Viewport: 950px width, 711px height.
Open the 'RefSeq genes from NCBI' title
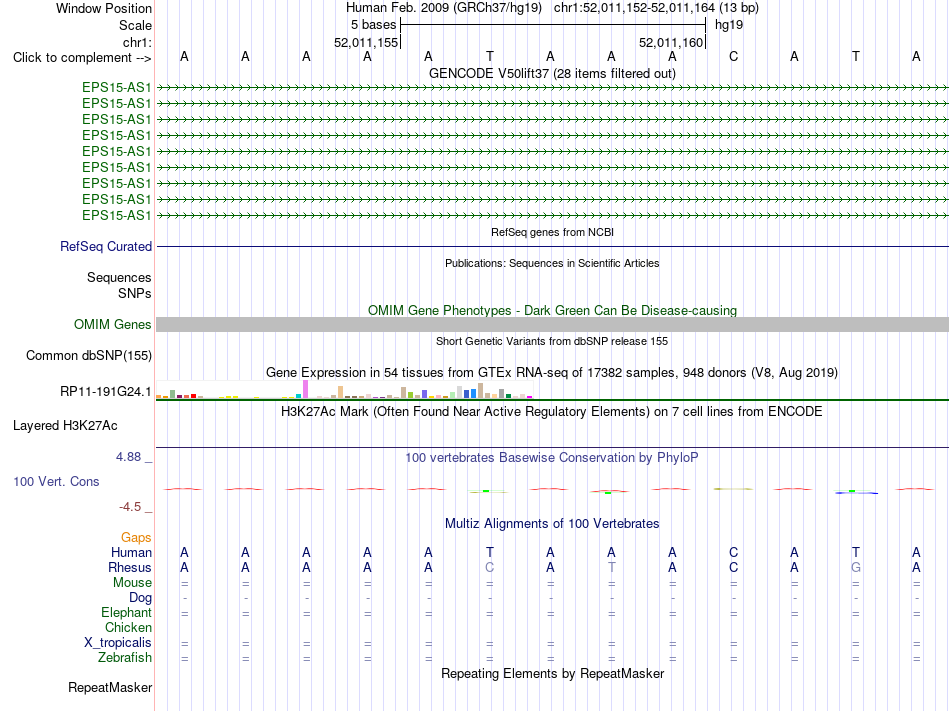(x=552, y=232)
